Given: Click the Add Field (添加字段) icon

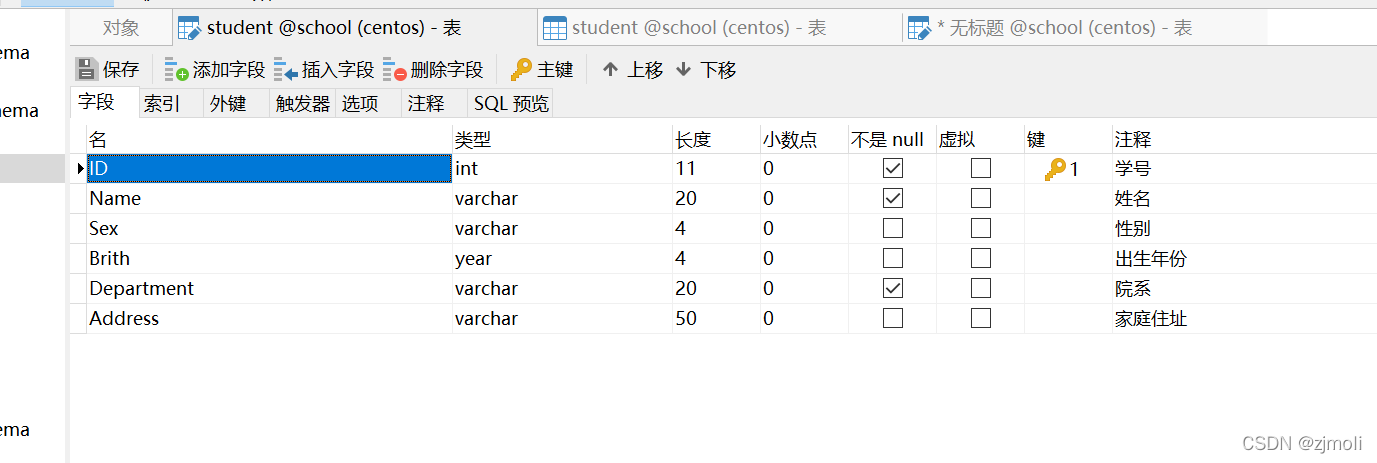Looking at the screenshot, I should (177, 70).
